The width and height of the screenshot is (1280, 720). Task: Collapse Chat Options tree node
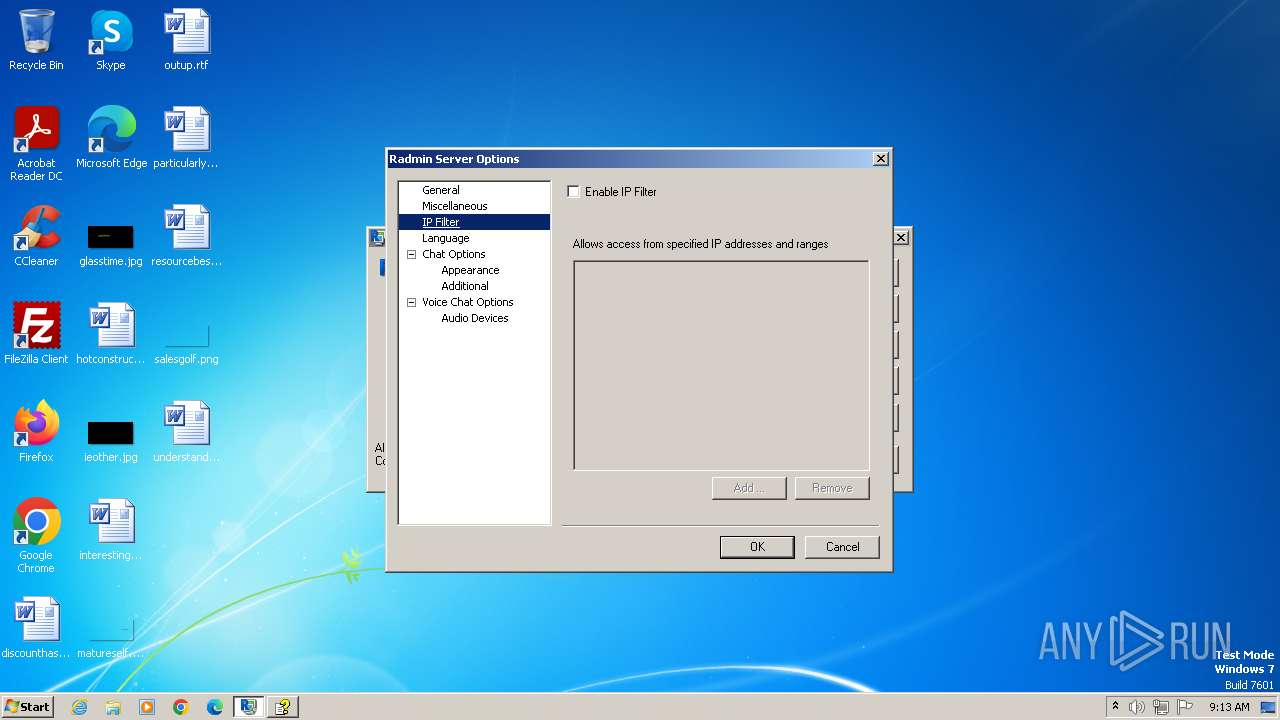[x=412, y=254]
